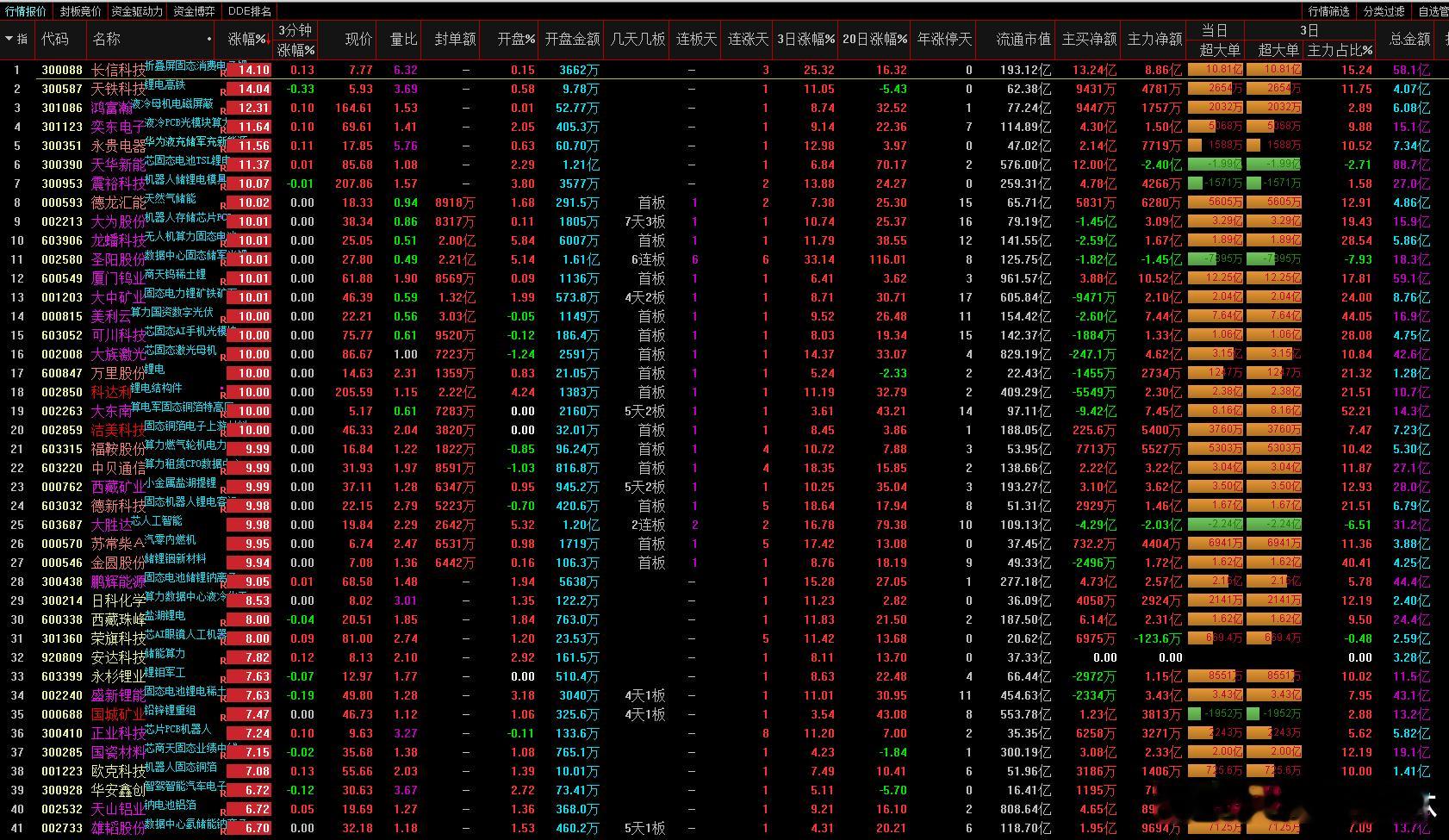Image resolution: width=1449 pixels, height=840 pixels.
Task: Select stock code 603052
Action: (x=62, y=335)
